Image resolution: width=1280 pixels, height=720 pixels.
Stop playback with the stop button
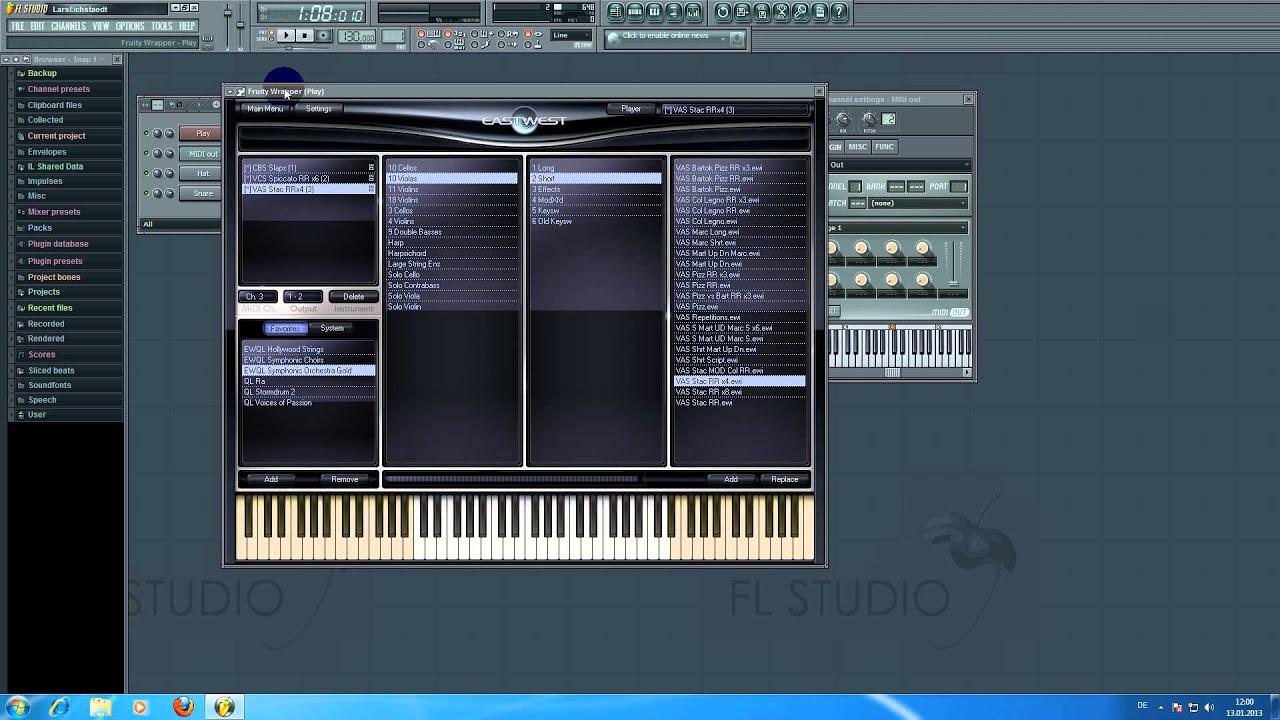pos(305,36)
